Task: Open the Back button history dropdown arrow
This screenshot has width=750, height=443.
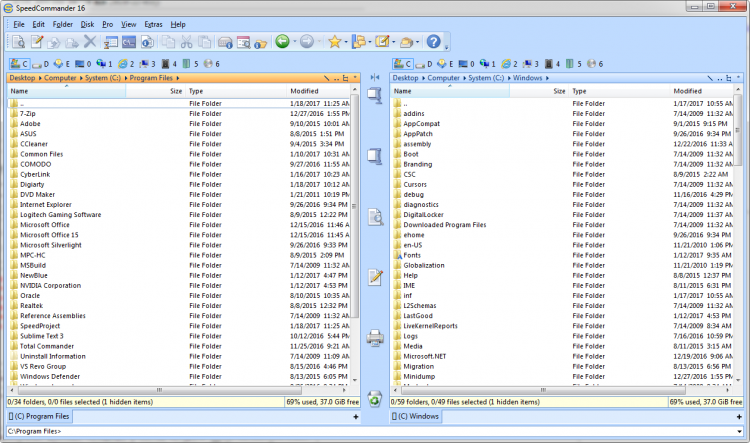Action: (295, 42)
